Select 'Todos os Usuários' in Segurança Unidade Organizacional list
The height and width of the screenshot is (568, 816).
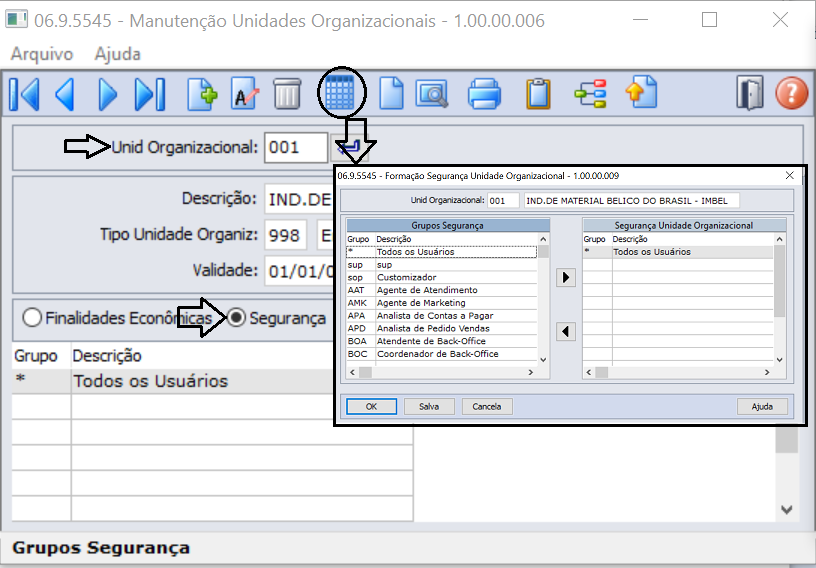(679, 252)
